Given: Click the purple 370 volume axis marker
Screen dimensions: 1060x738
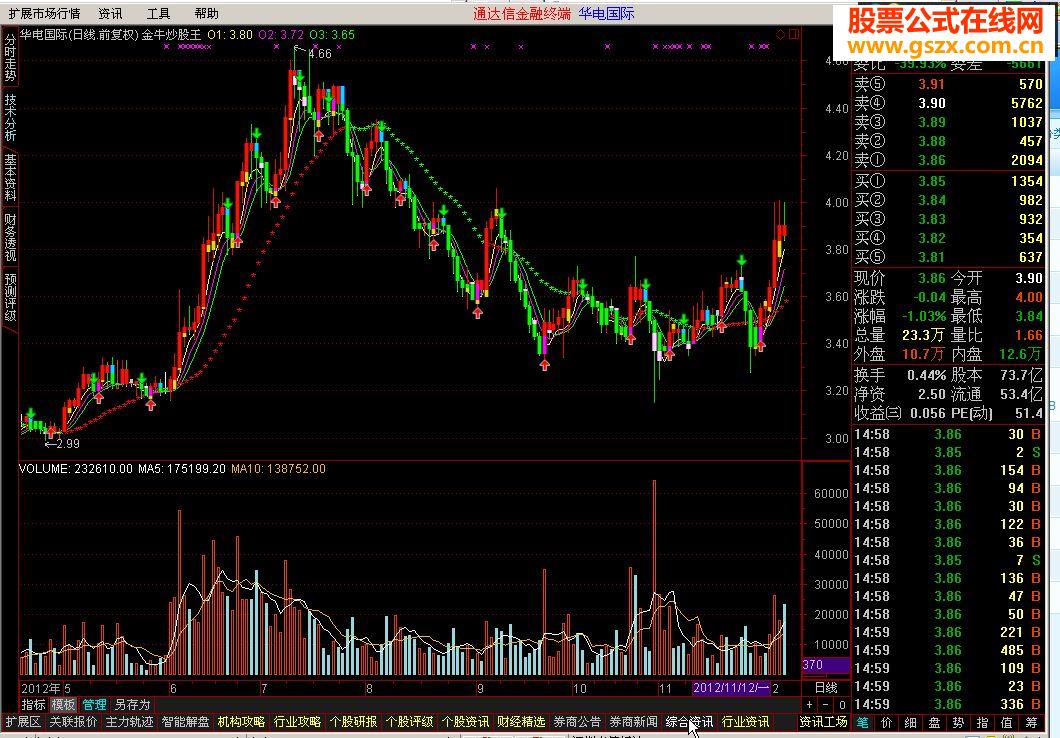Looking at the screenshot, I should (825, 665).
